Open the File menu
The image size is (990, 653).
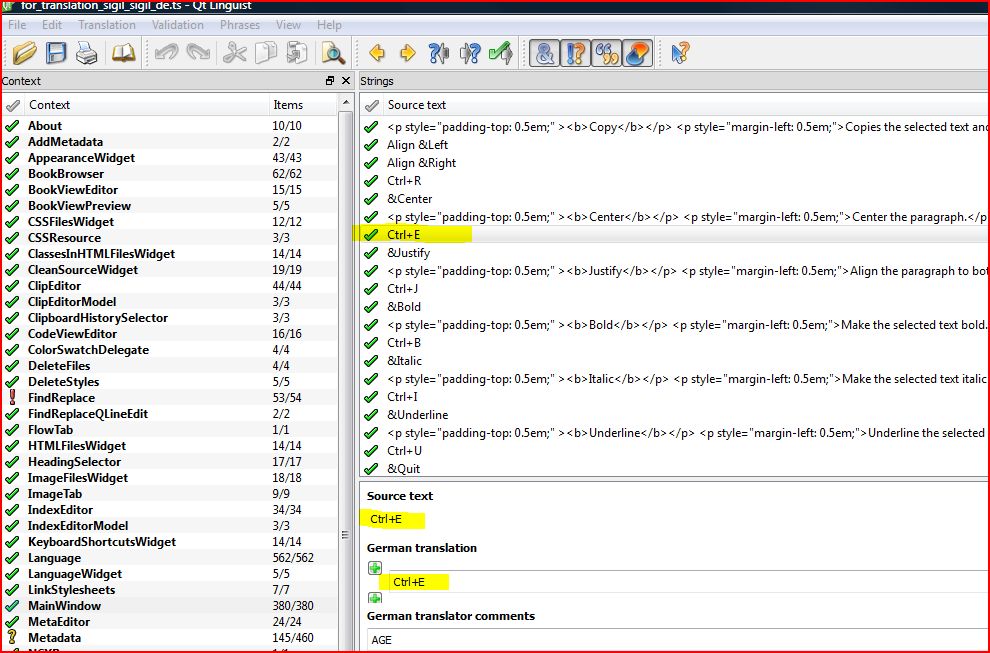coord(17,25)
